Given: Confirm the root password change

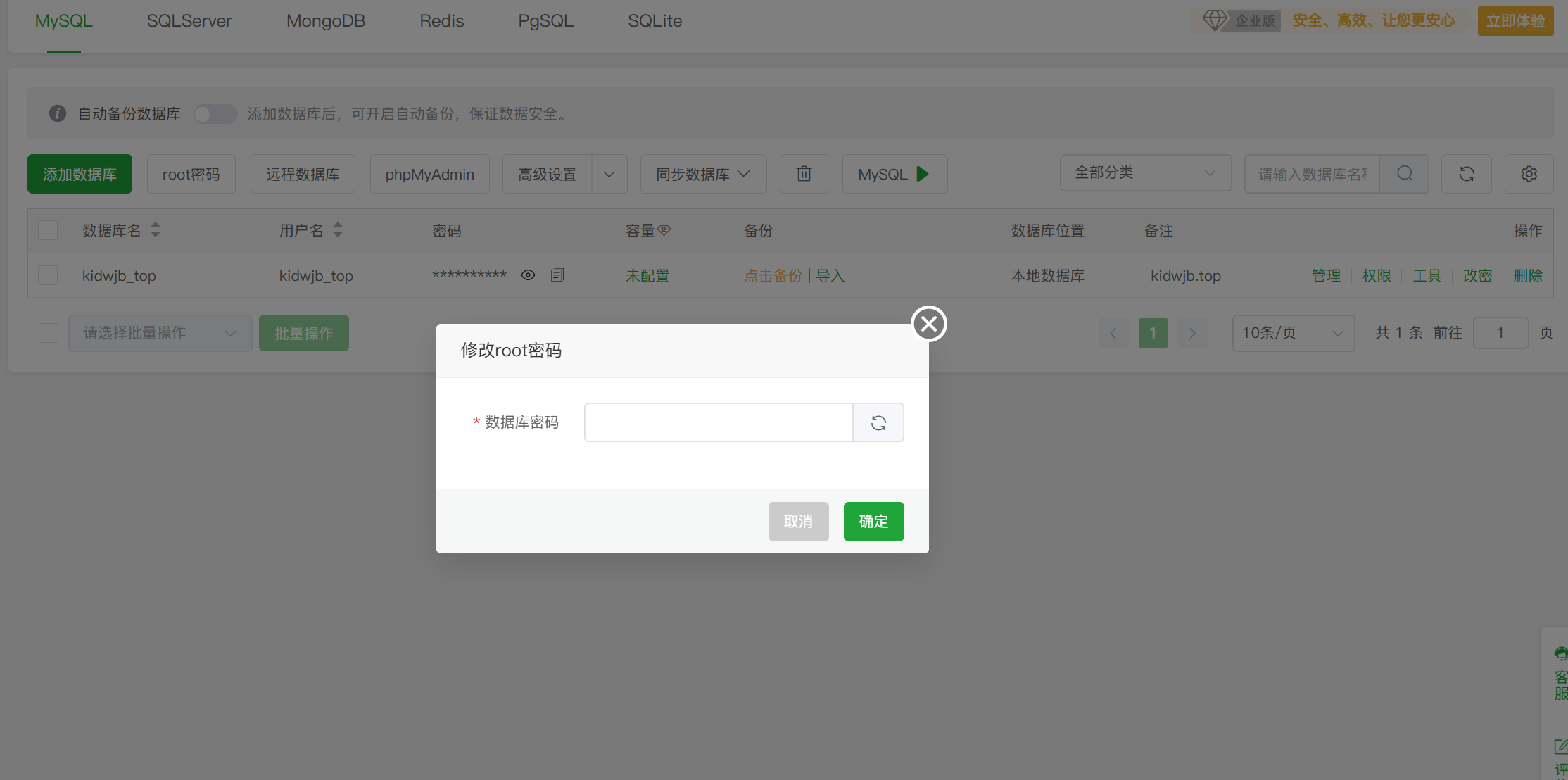Looking at the screenshot, I should pyautogui.click(x=873, y=521).
